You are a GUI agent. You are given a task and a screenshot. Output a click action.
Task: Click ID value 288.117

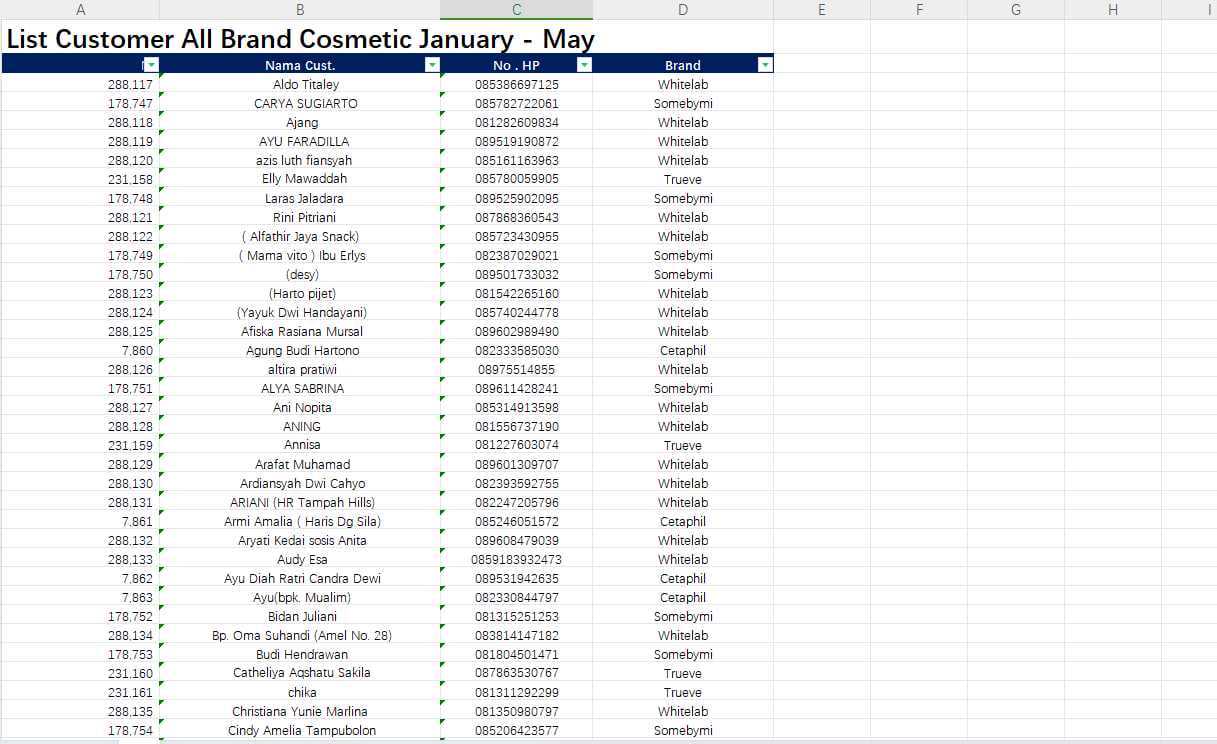(130, 85)
